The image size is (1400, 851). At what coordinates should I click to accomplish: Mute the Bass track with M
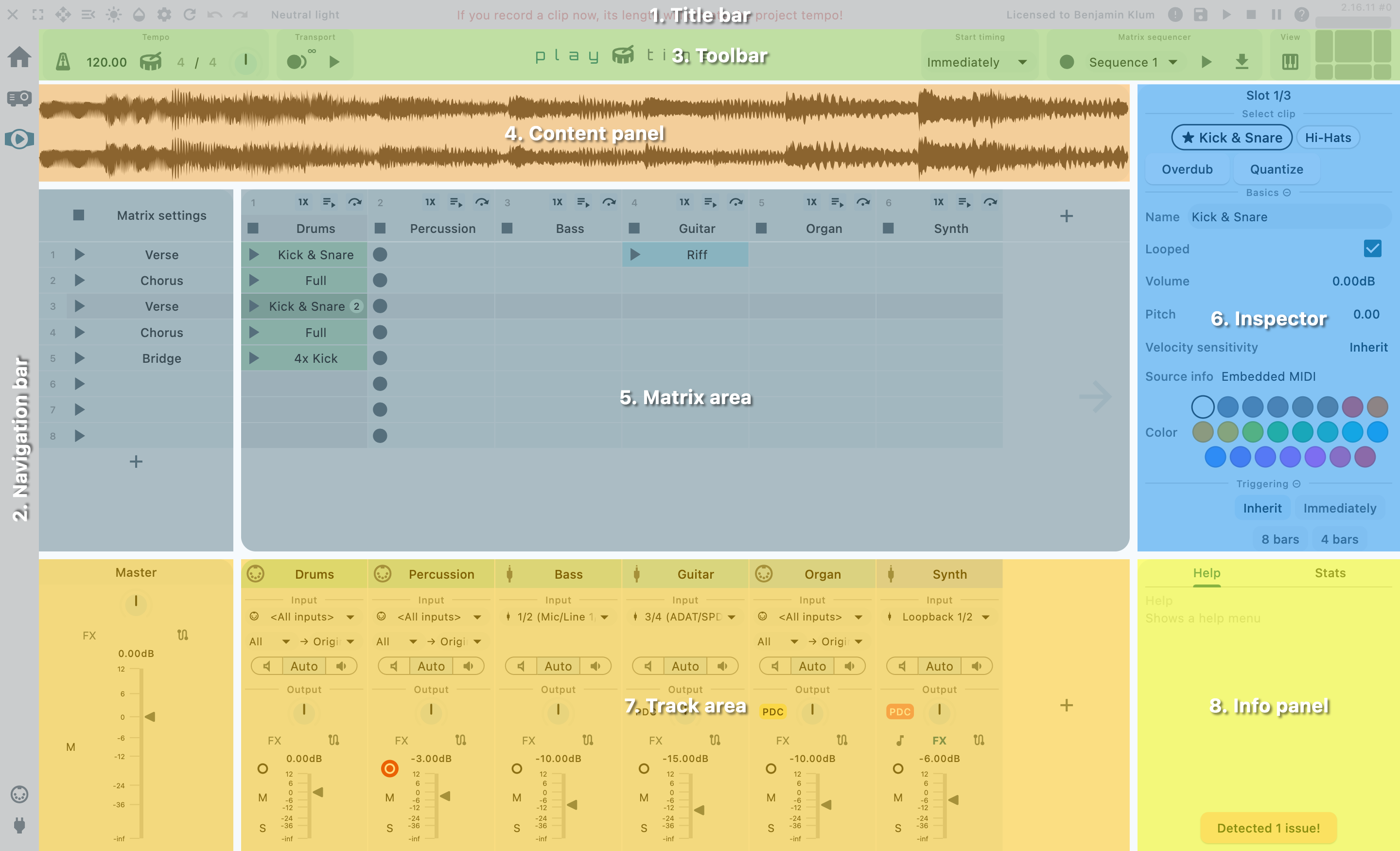point(516,798)
